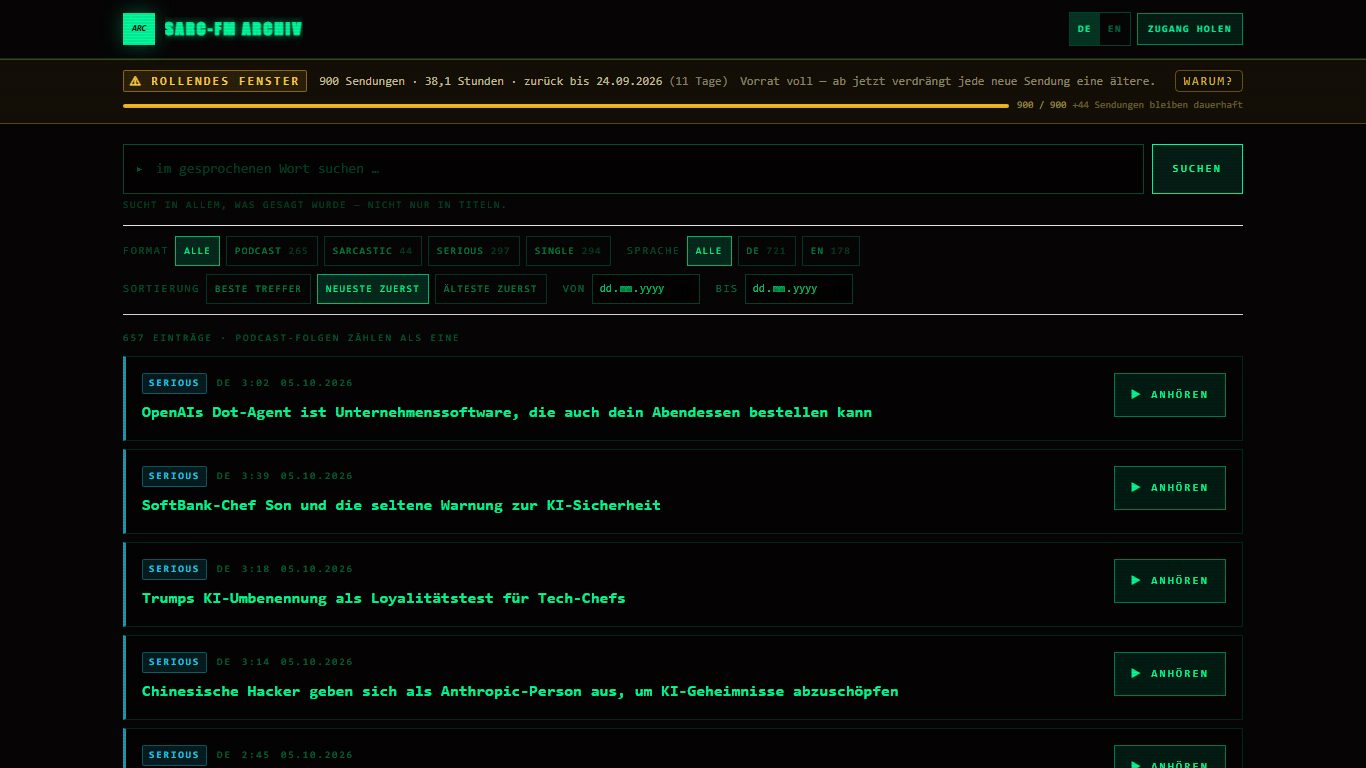Open title 'OpenAIs Dot-Agent ist Unternehmenssoftware'
Viewport: 1366px width, 768px height.
(x=506, y=412)
